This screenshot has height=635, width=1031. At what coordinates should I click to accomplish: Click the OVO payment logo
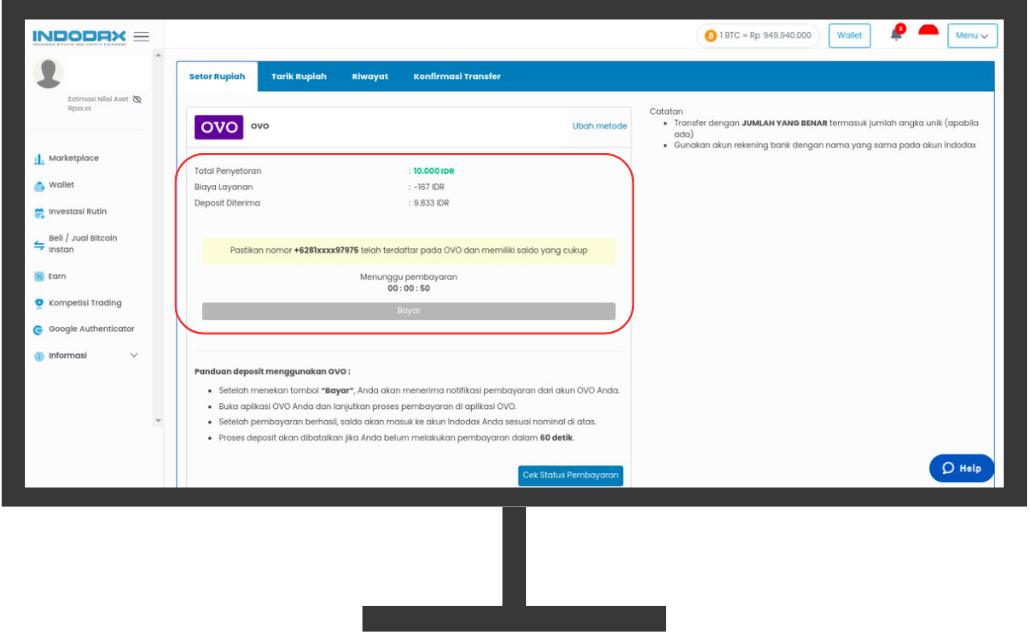pyautogui.click(x=218, y=127)
